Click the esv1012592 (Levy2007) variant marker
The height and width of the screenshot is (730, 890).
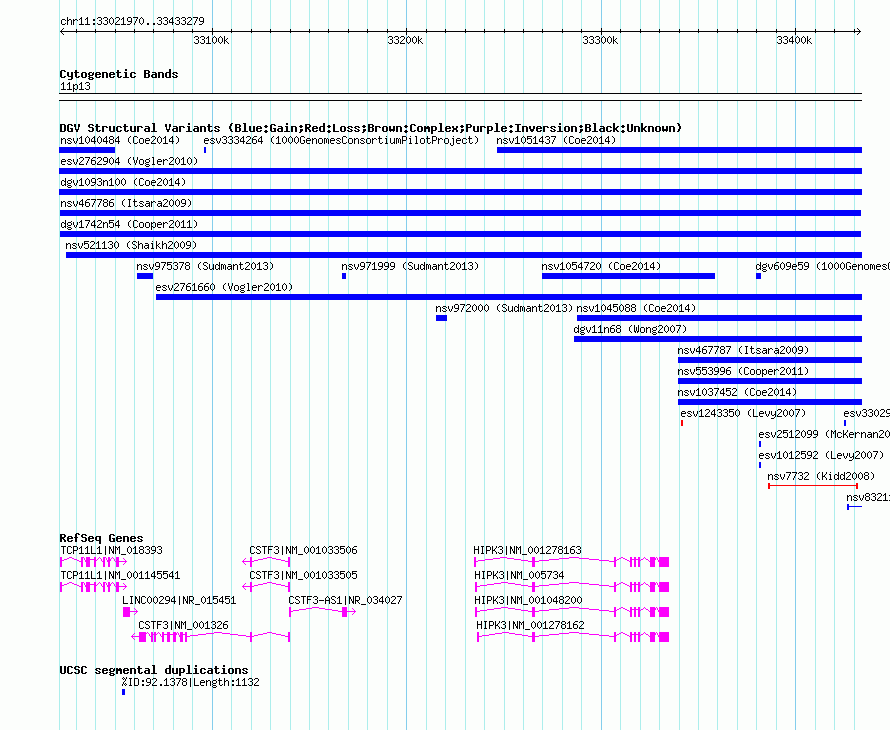click(760, 465)
